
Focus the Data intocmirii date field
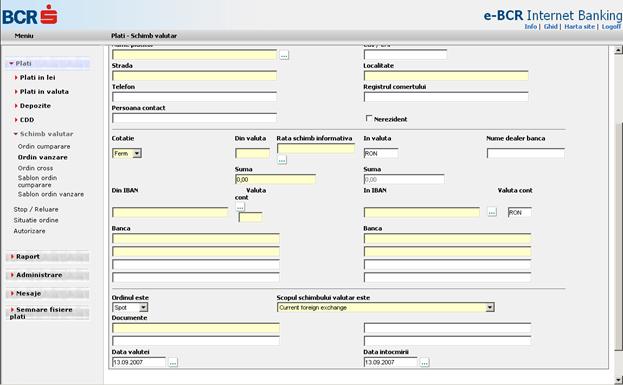click(x=390, y=362)
